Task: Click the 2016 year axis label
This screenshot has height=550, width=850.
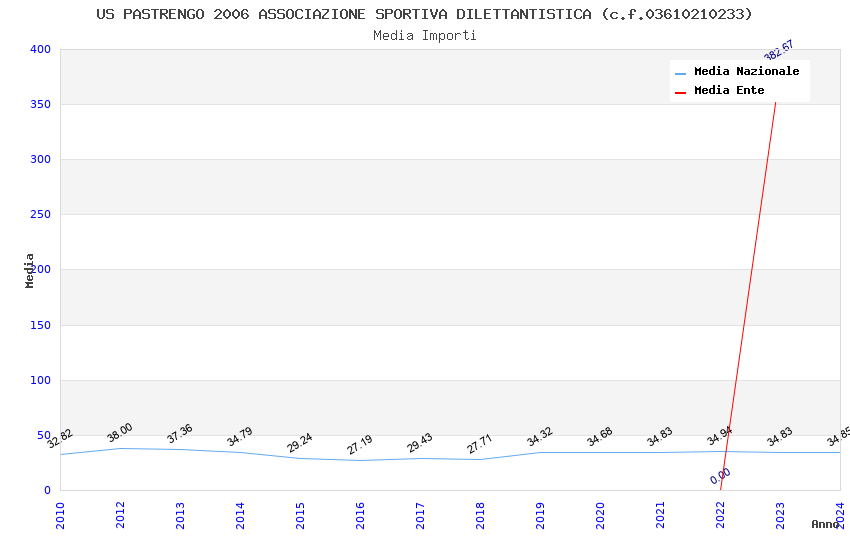Action: point(360,515)
